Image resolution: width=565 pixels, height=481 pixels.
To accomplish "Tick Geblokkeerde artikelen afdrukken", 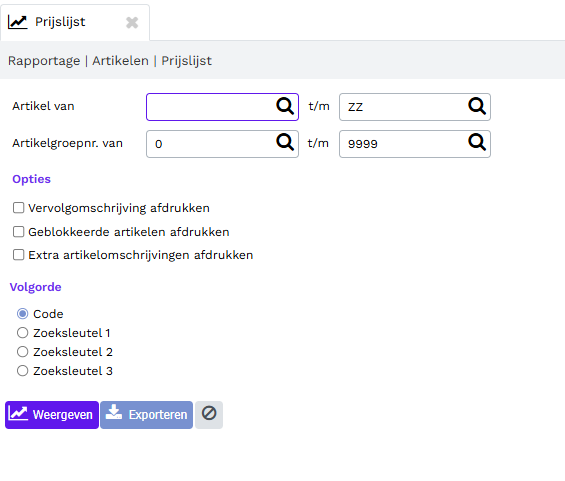I will (x=18, y=231).
